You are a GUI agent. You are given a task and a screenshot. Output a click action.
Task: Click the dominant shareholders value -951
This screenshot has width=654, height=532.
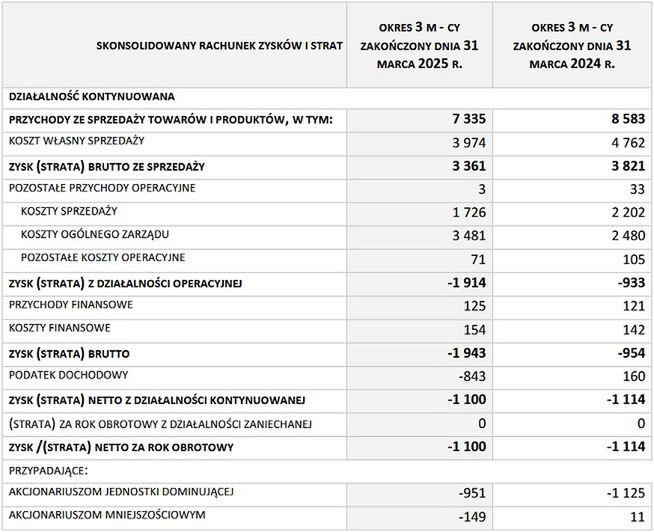[472, 493]
